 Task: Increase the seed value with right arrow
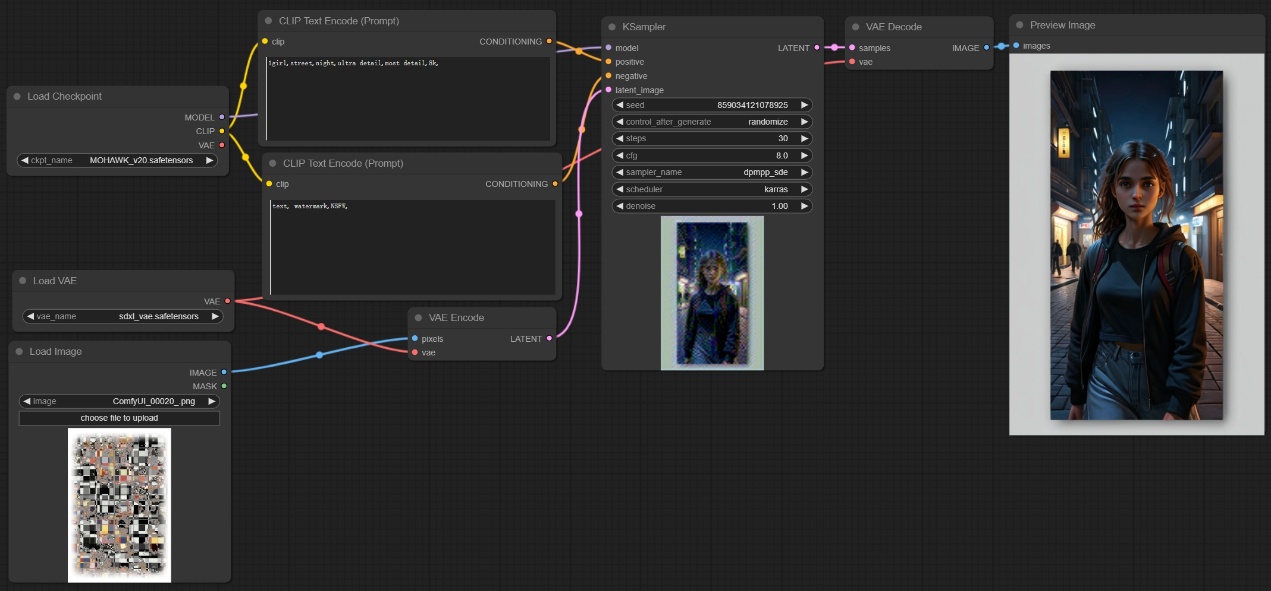click(x=804, y=105)
